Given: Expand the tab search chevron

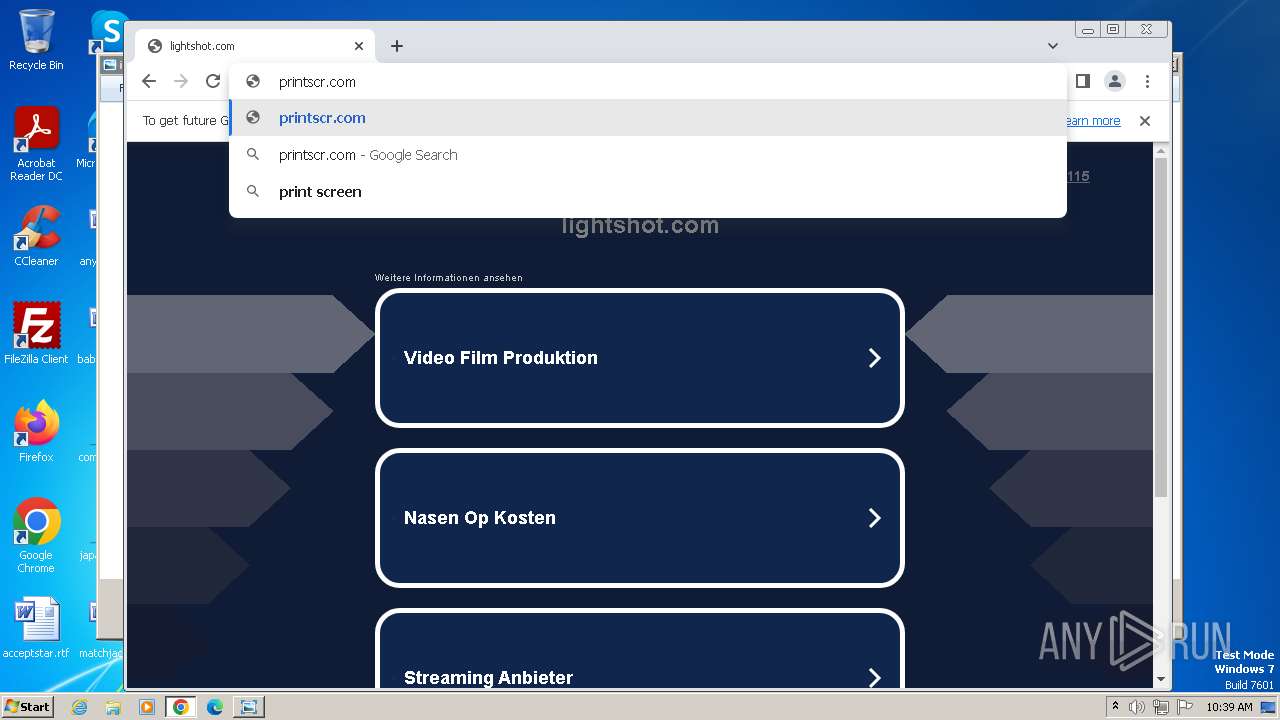Looking at the screenshot, I should [1053, 46].
